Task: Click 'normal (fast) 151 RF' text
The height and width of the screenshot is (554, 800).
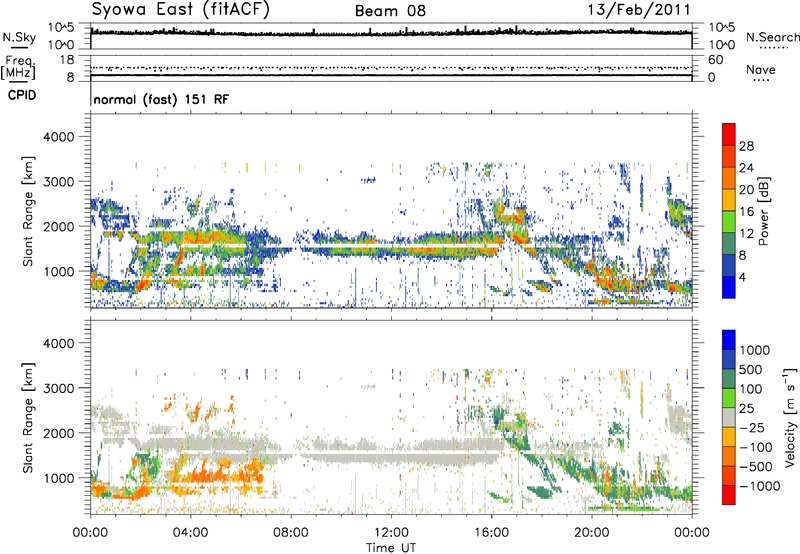Action: pyautogui.click(x=161, y=99)
